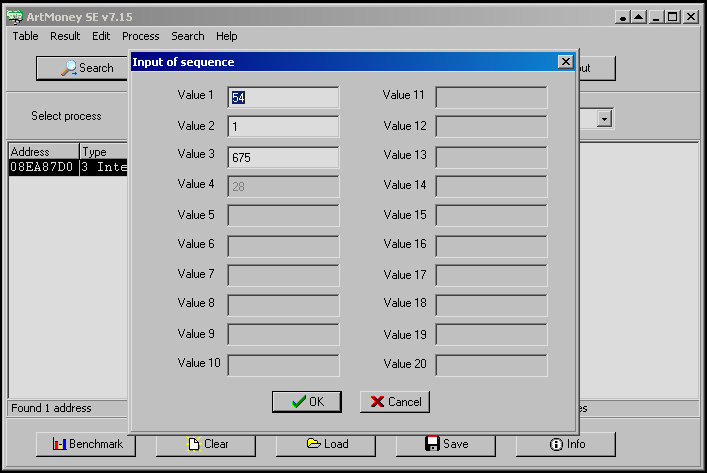
Task: Select address row 08EA87D0
Action: pos(69,167)
